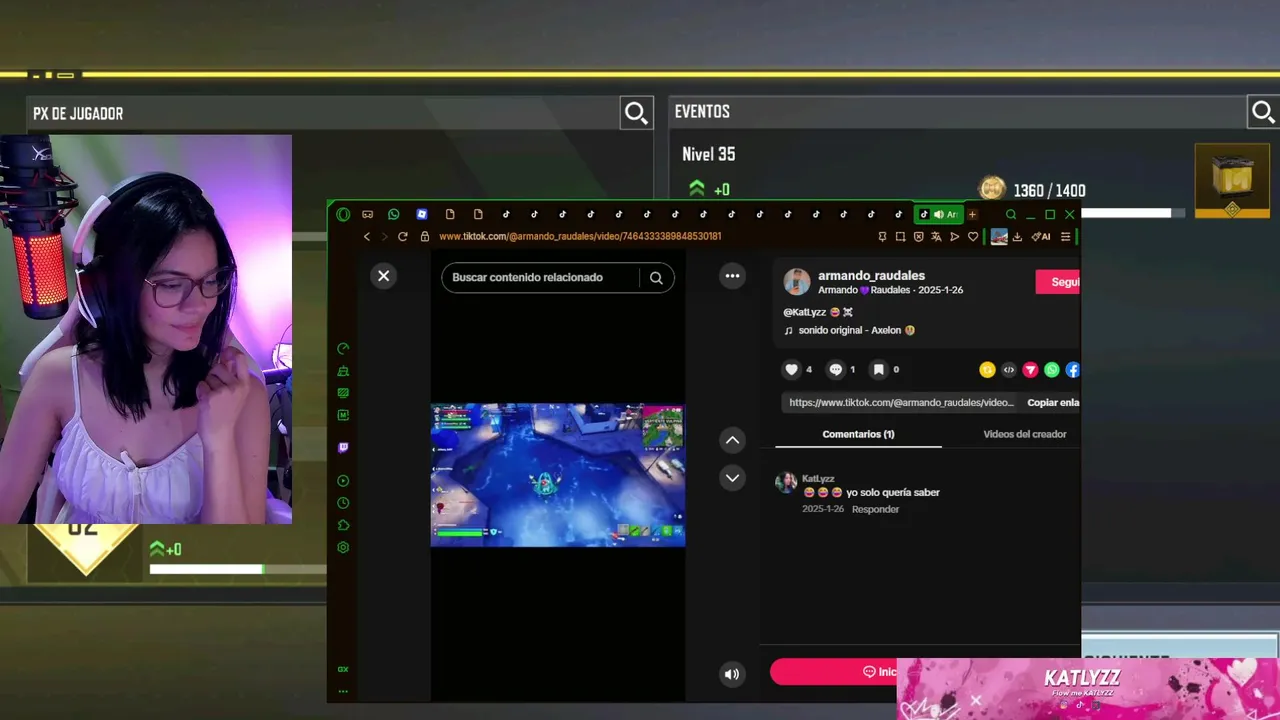Click KatLyzz comment avatar

click(786, 482)
